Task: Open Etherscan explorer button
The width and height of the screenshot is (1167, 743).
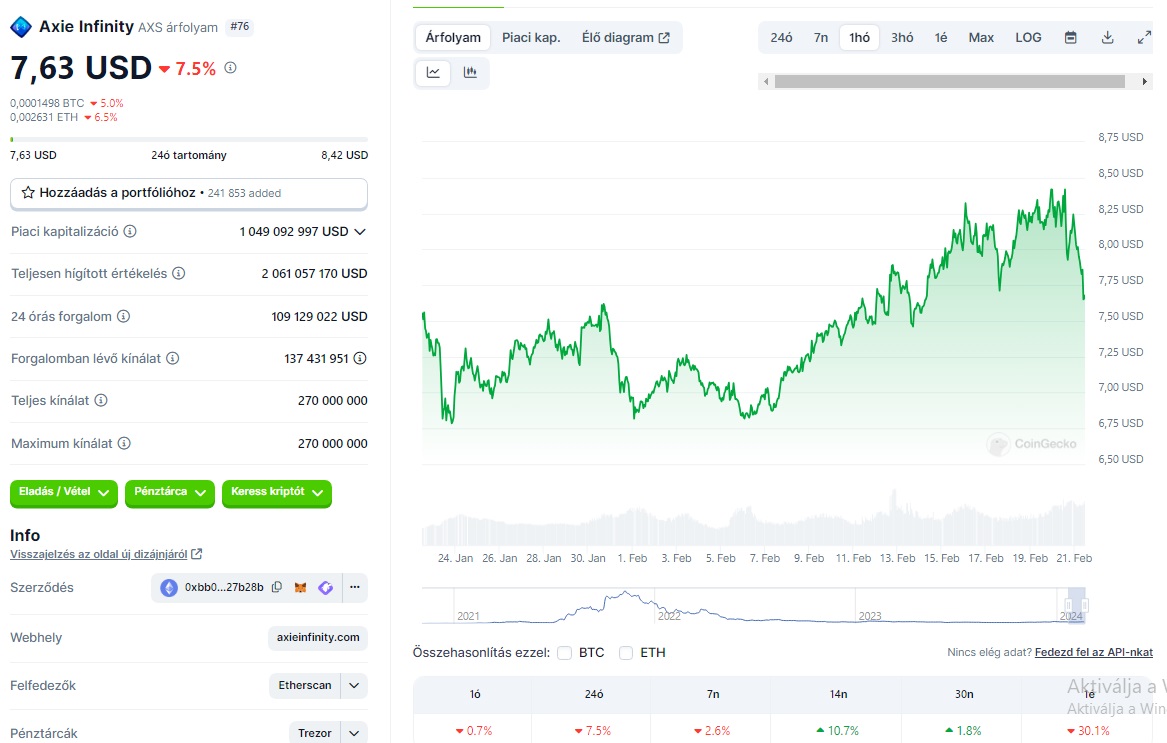Action: 304,686
